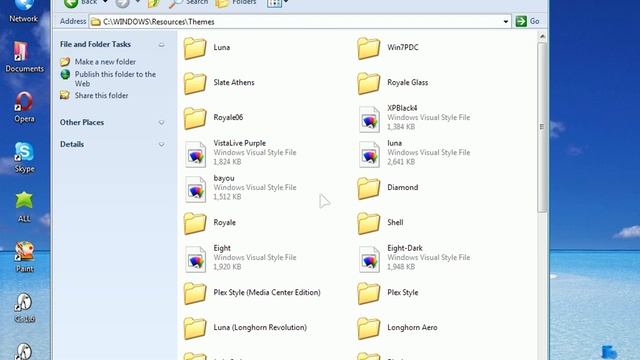The width and height of the screenshot is (640, 360).
Task: Click the Views toolbar icon
Action: point(274,3)
